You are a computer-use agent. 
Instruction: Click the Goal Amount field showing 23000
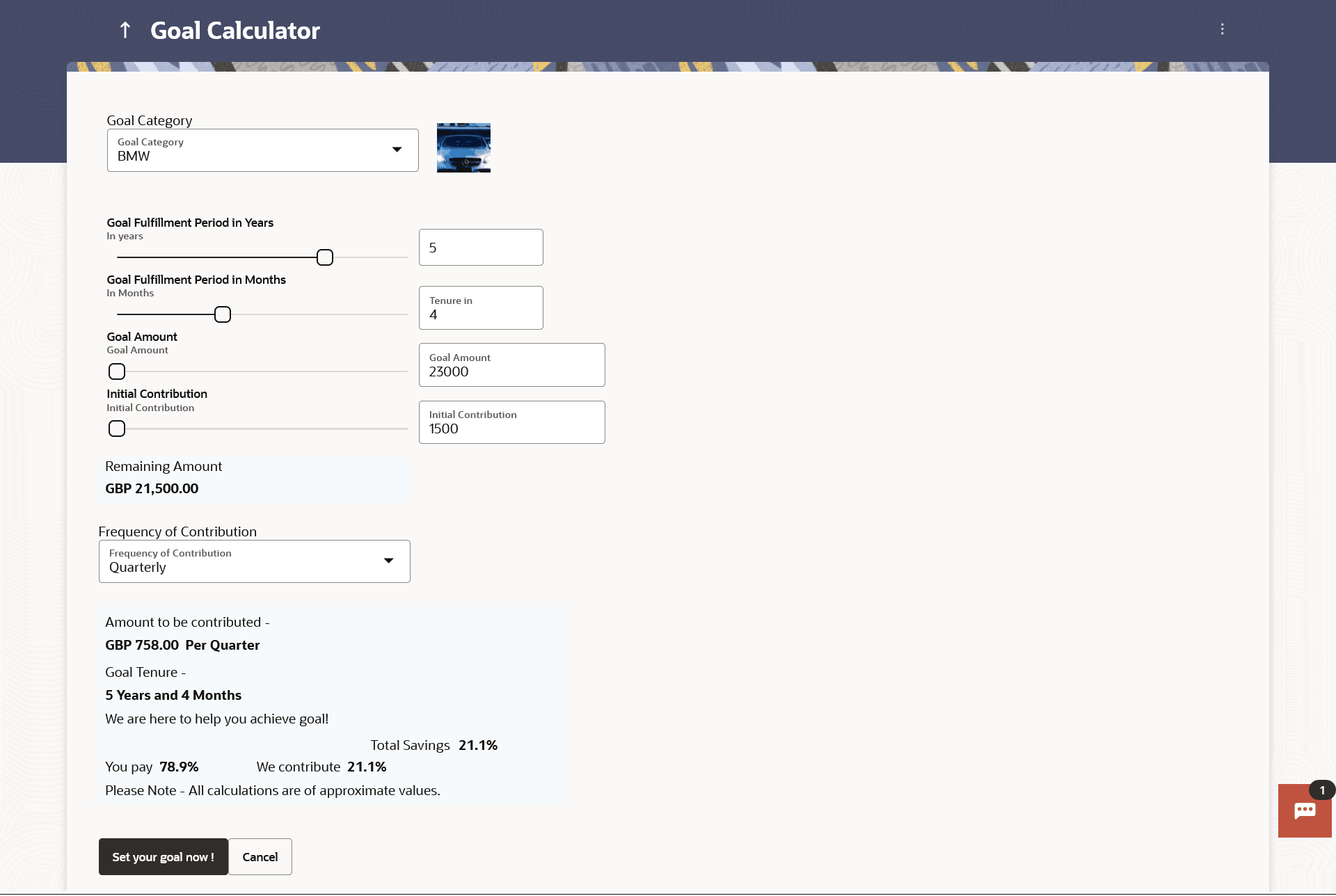coord(511,365)
